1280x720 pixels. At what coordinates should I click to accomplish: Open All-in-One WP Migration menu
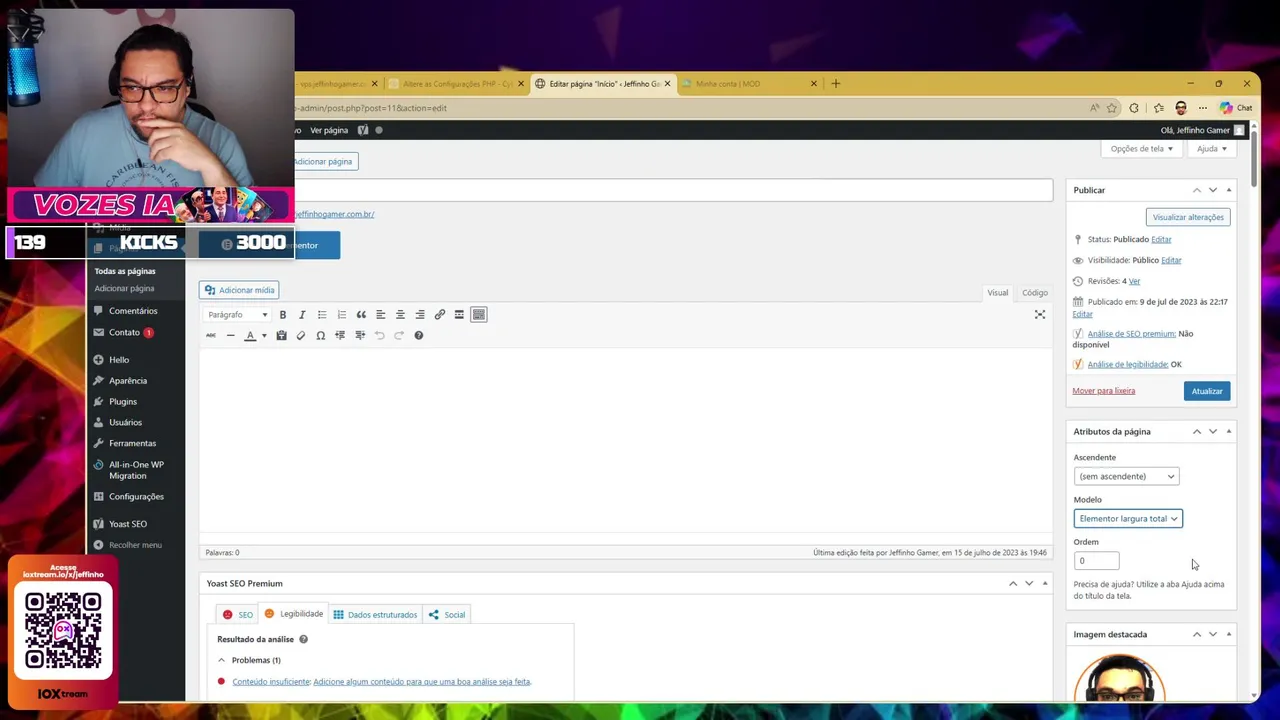135,470
